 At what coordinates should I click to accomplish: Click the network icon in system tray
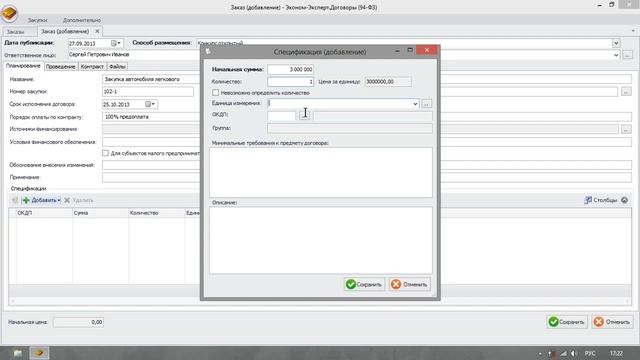pos(563,353)
